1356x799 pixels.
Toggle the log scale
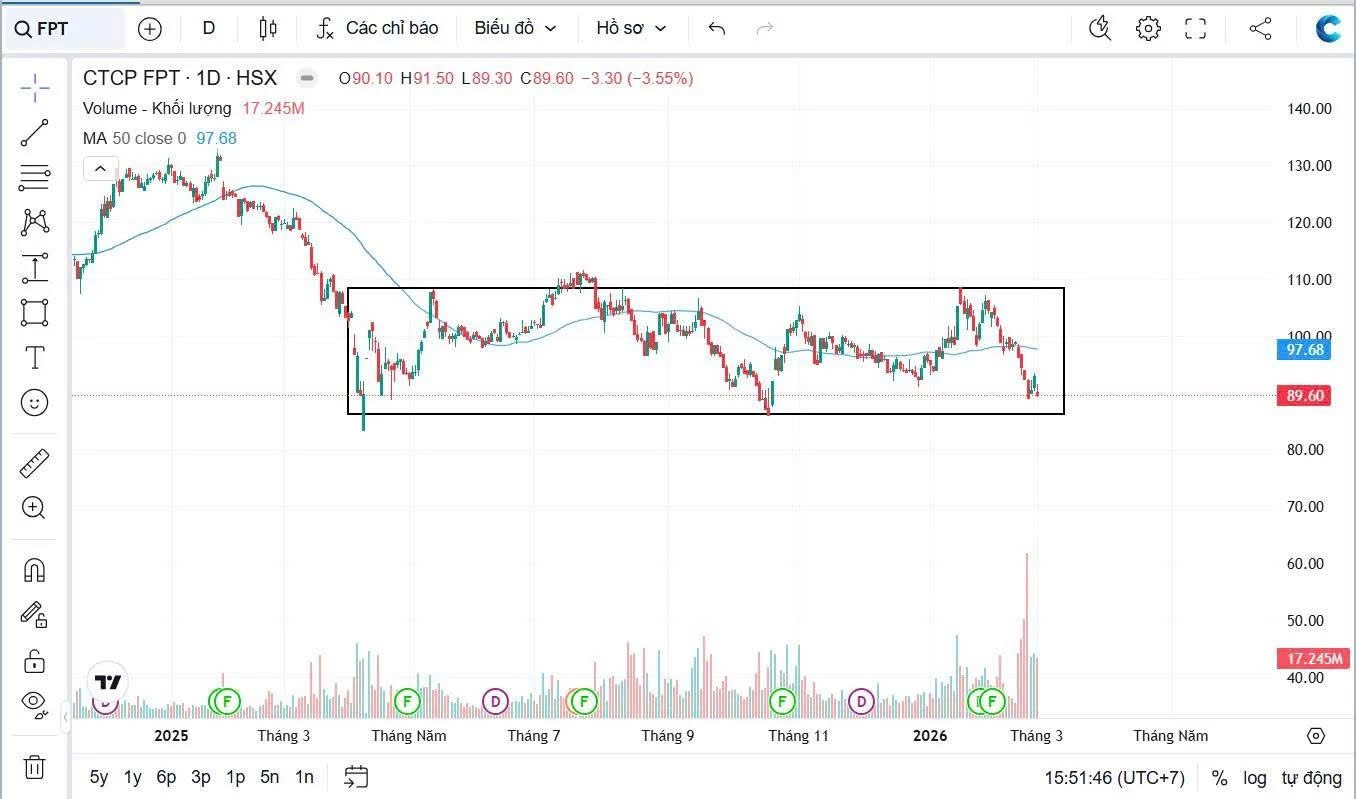[1254, 777]
